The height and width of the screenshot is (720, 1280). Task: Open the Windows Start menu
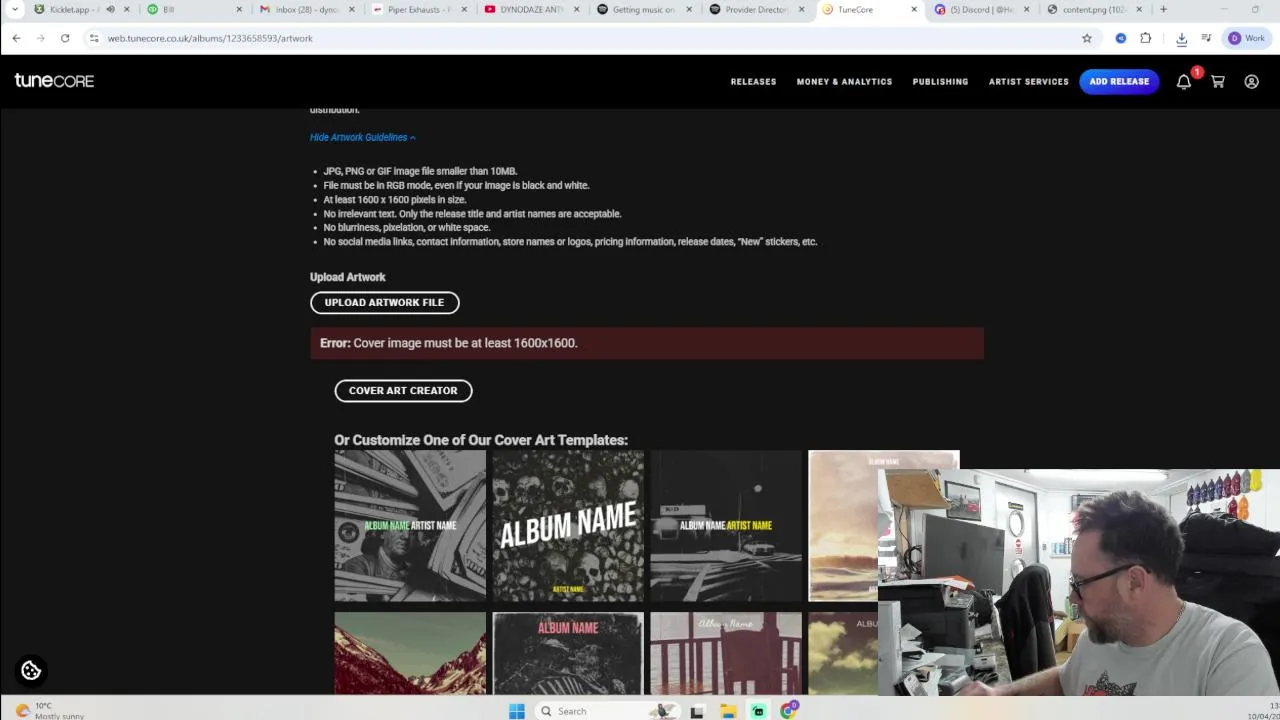(516, 711)
